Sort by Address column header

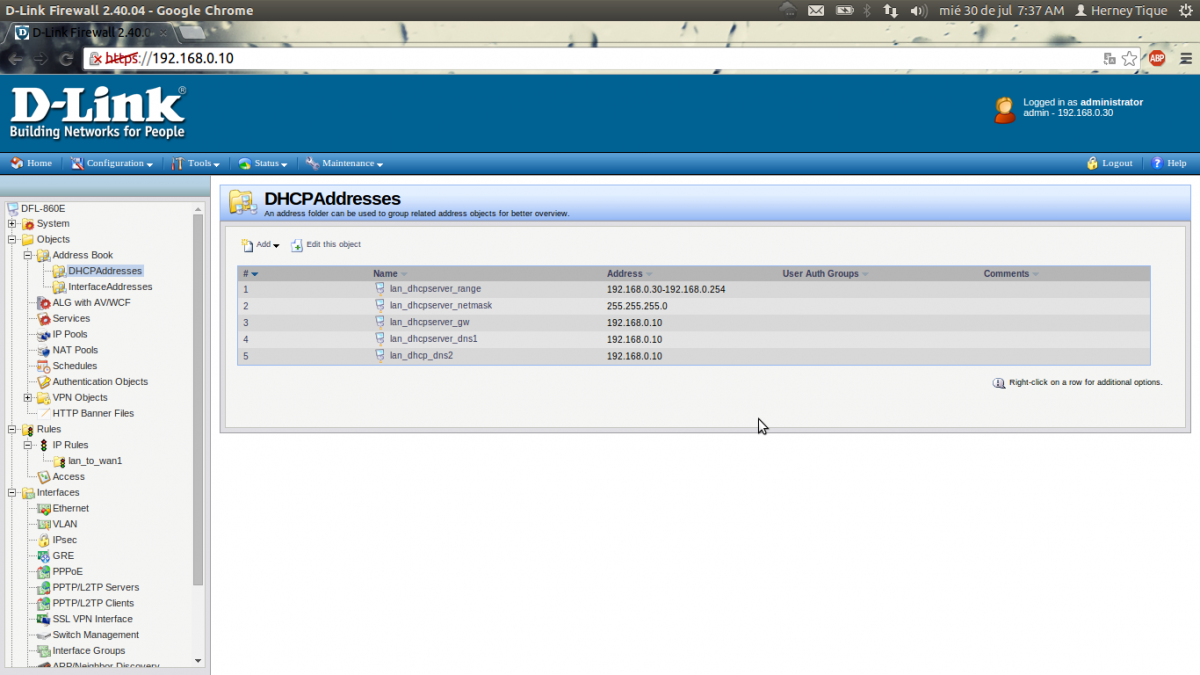tap(629, 273)
